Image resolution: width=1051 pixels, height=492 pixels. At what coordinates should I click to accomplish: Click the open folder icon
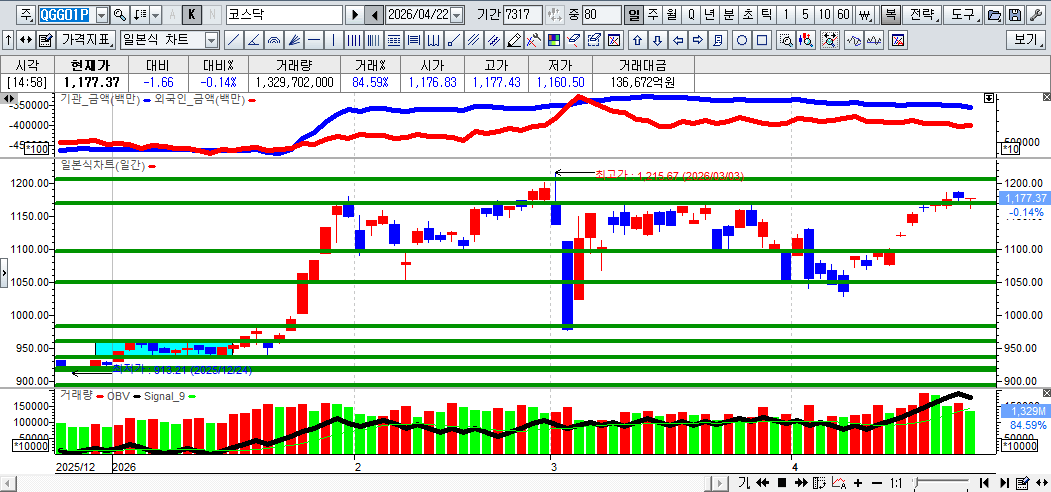993,15
